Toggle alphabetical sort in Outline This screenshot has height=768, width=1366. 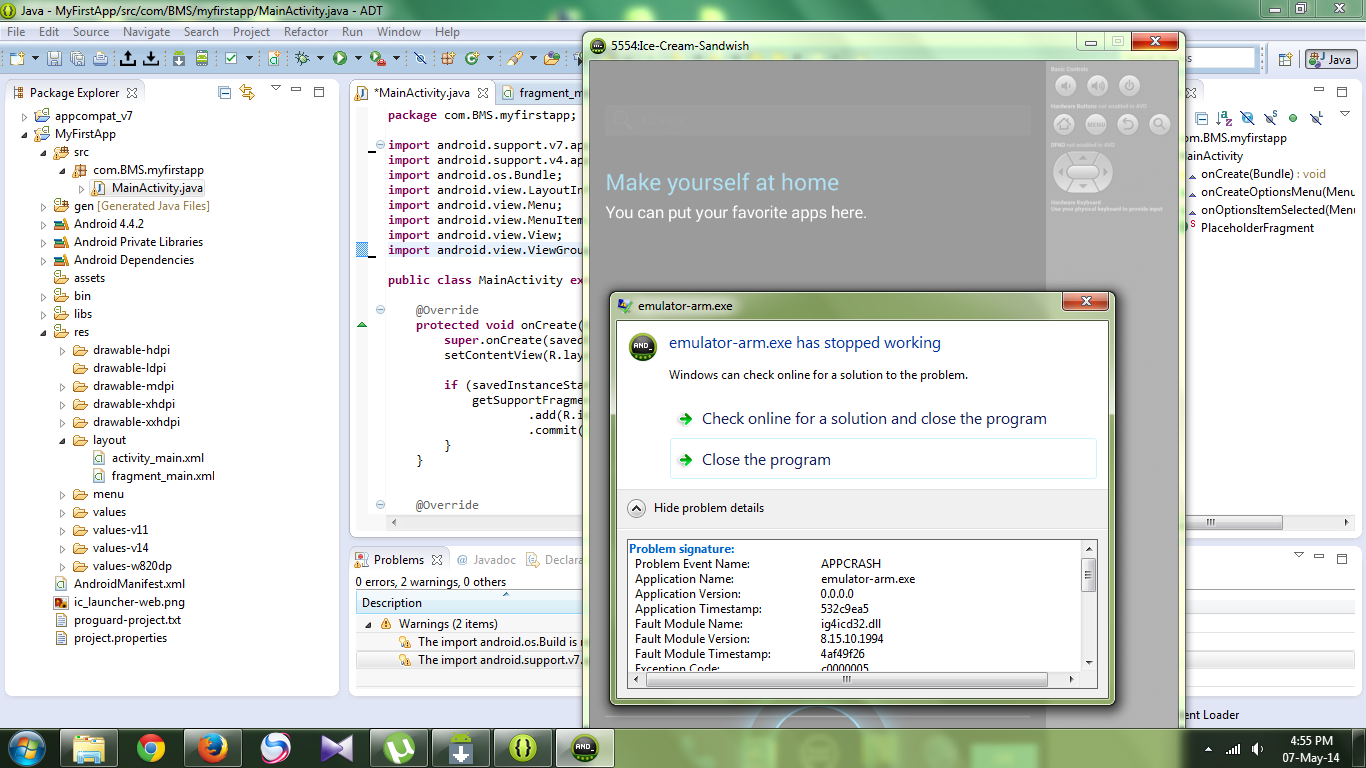1223,118
